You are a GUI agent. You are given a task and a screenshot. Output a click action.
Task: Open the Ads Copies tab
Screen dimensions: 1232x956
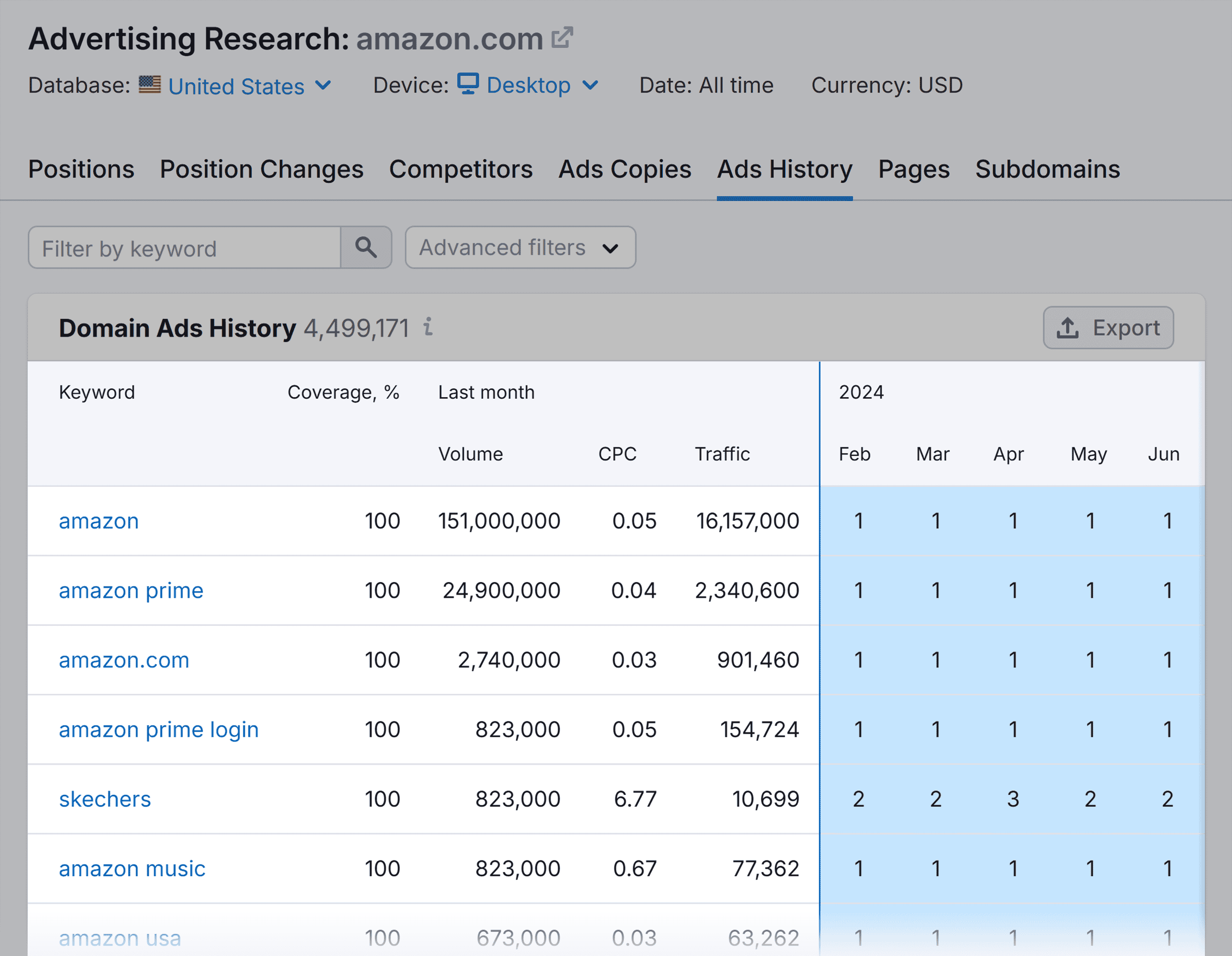(x=624, y=169)
